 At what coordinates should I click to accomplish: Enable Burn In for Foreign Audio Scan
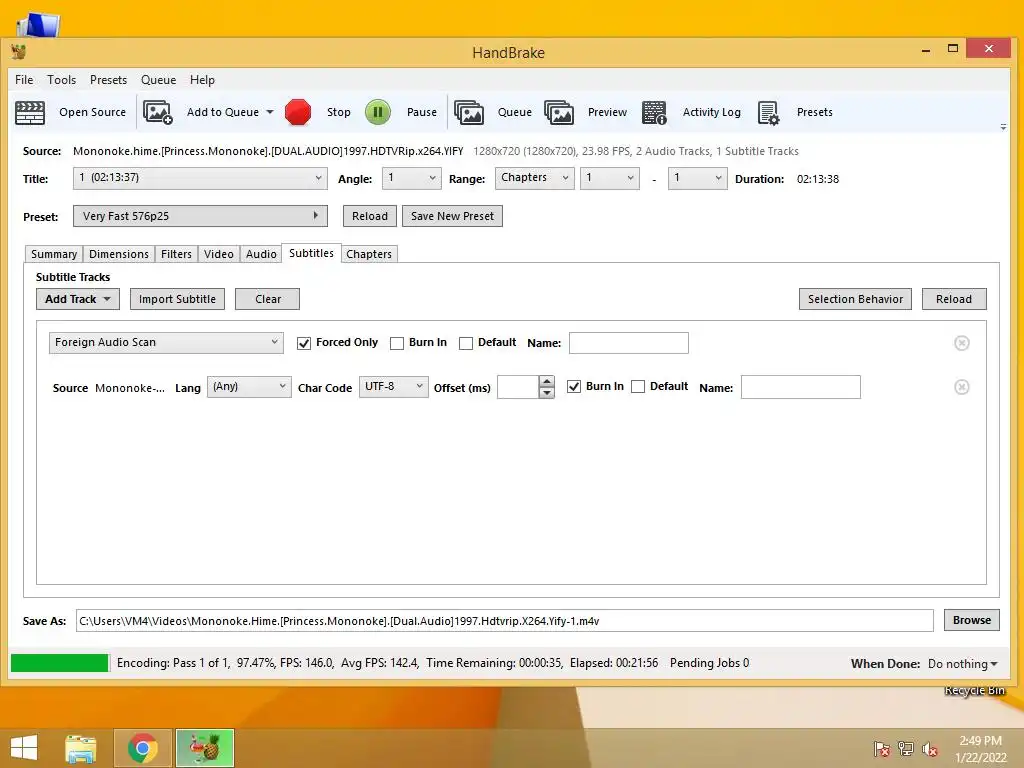396,344
